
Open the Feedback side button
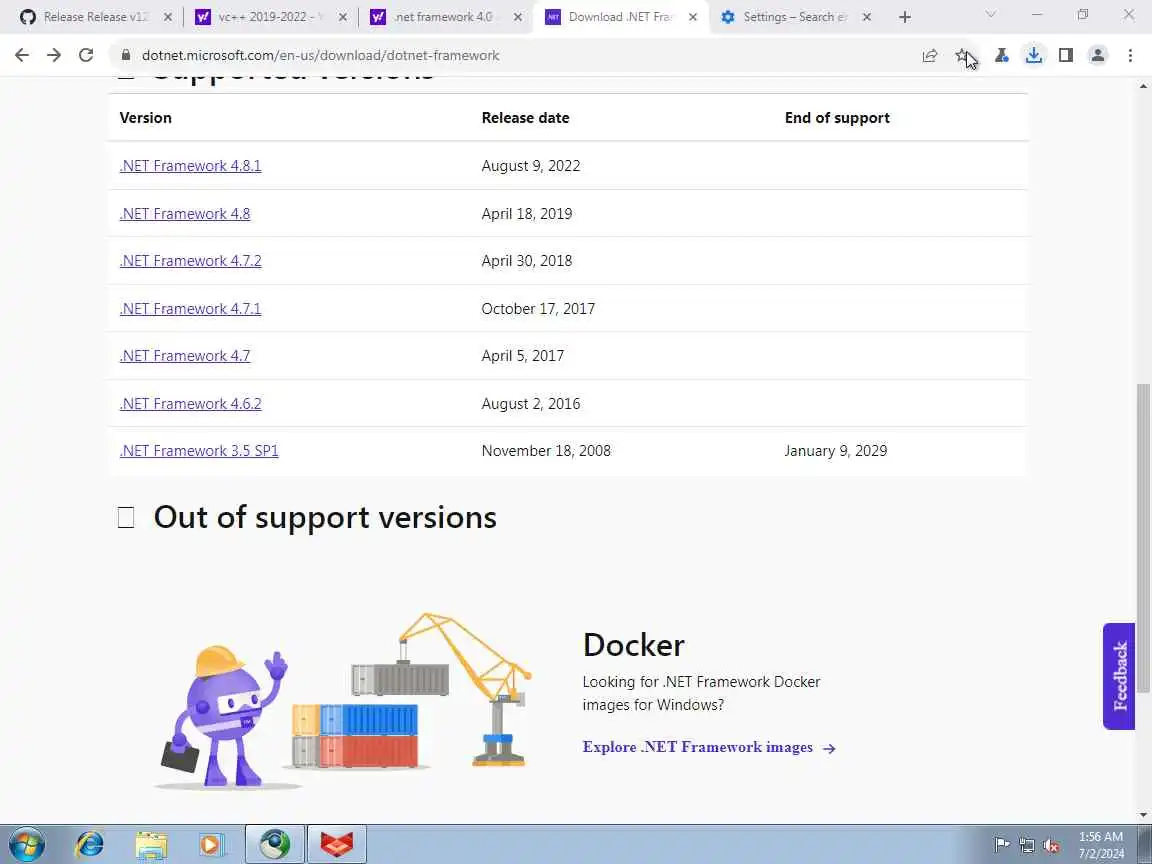(1119, 676)
